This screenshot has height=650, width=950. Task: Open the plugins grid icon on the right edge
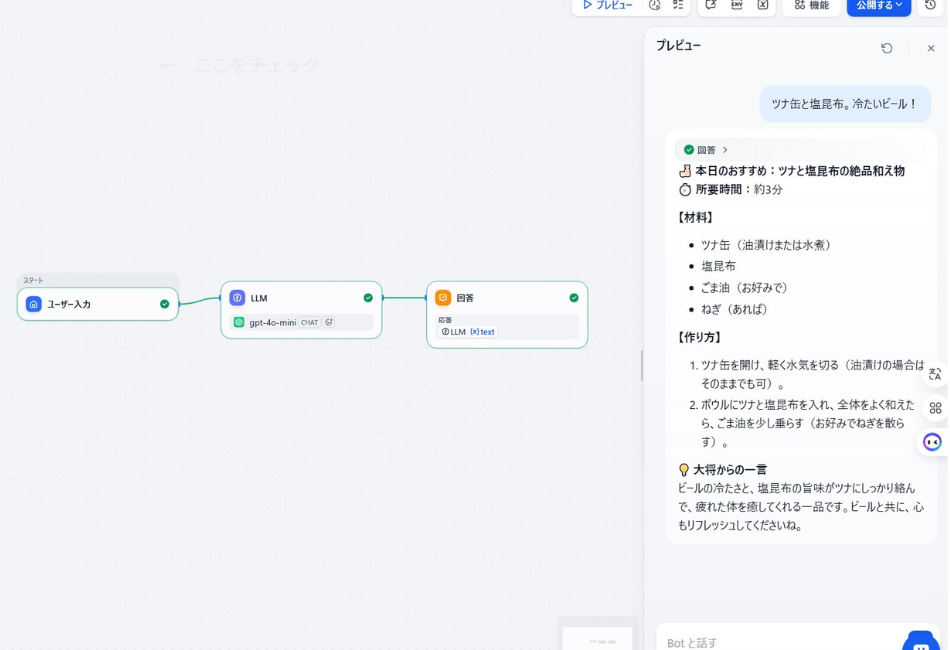tap(935, 408)
